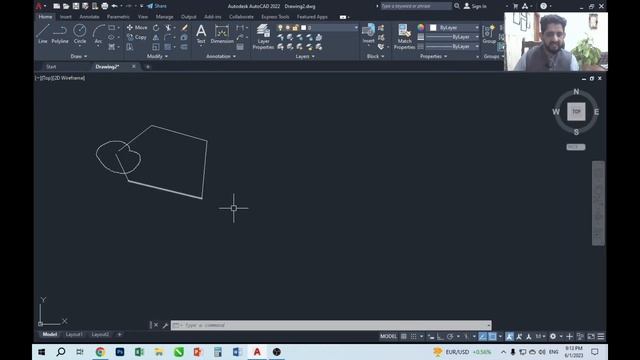Click the search magnifier icon in title bar
640x360 pixels.
point(457,6)
